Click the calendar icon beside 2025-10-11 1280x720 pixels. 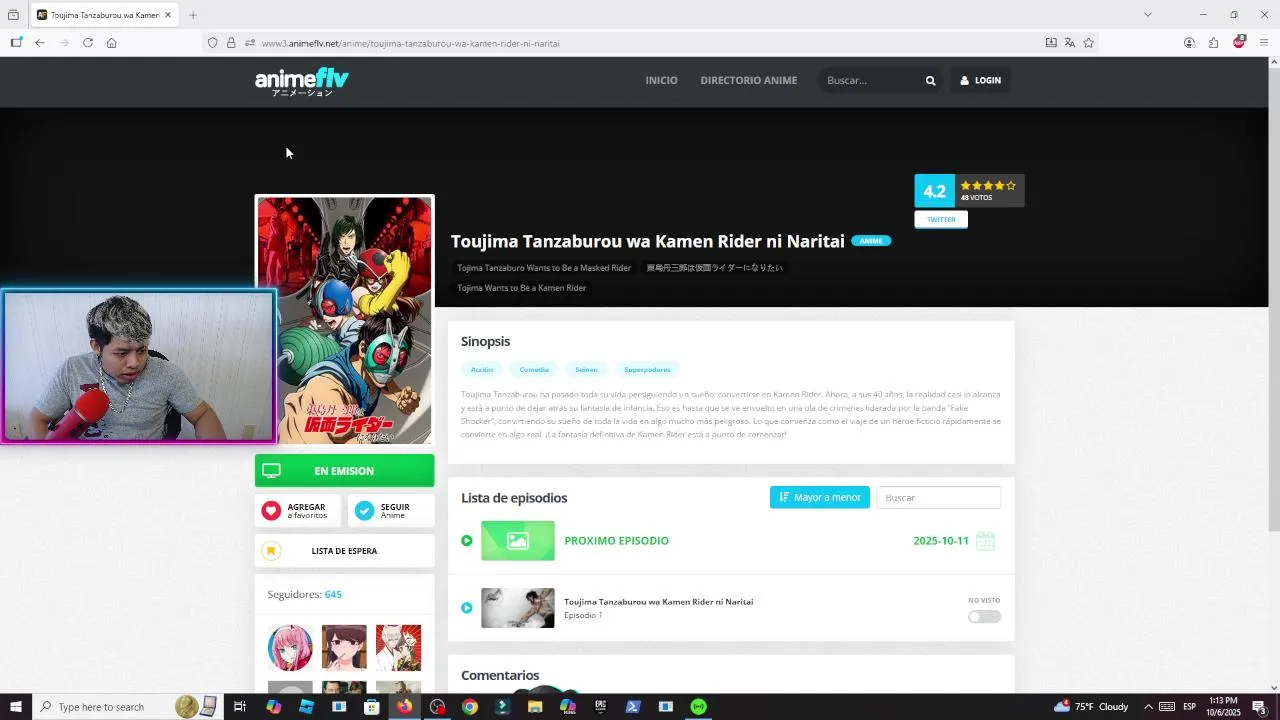985,541
